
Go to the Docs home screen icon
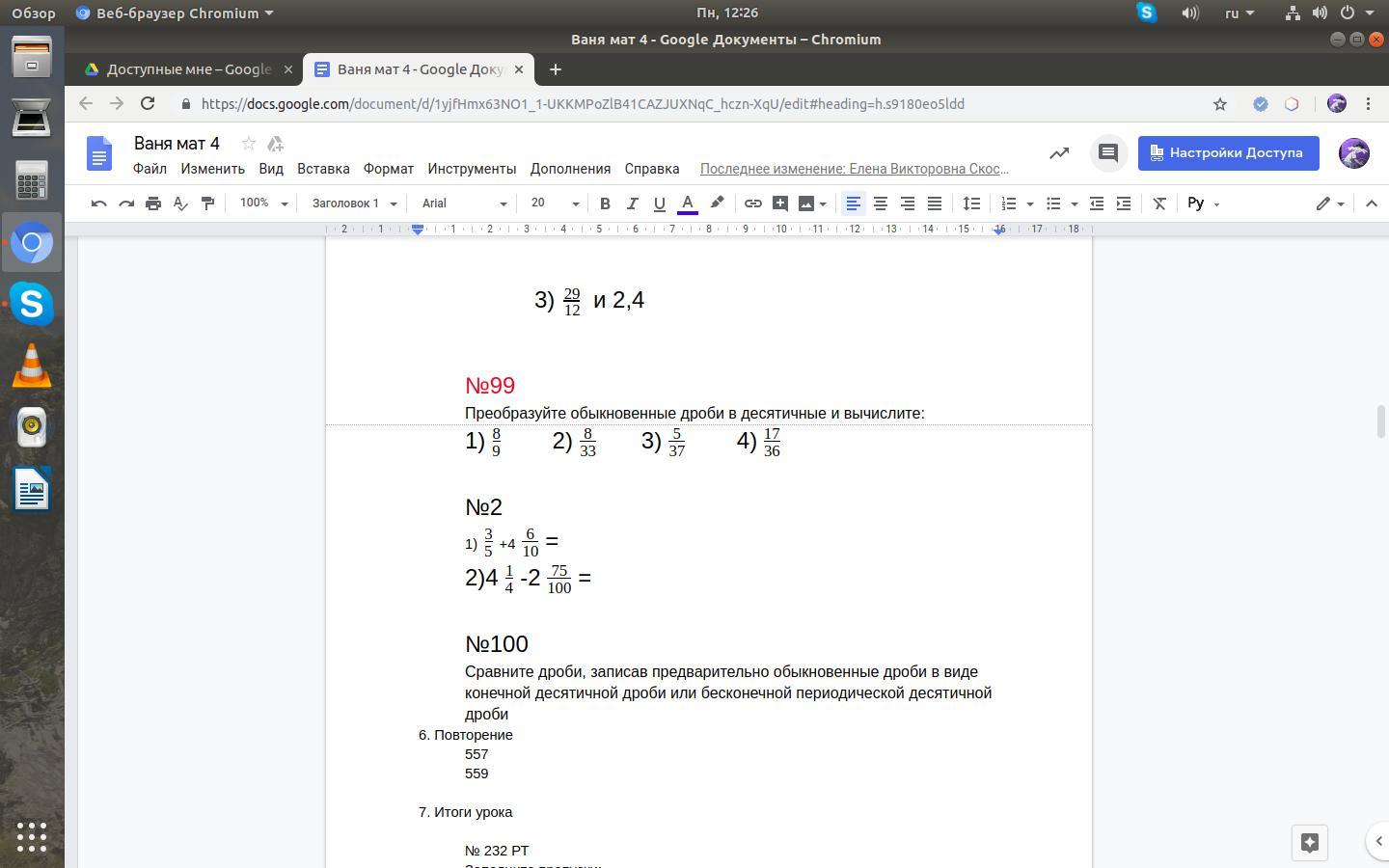[99, 153]
